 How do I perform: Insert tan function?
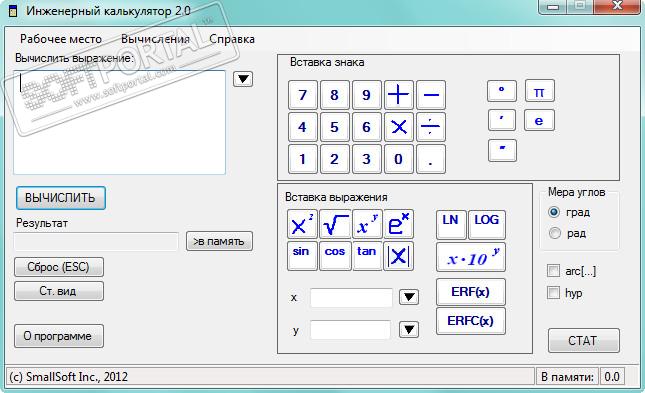(367, 256)
